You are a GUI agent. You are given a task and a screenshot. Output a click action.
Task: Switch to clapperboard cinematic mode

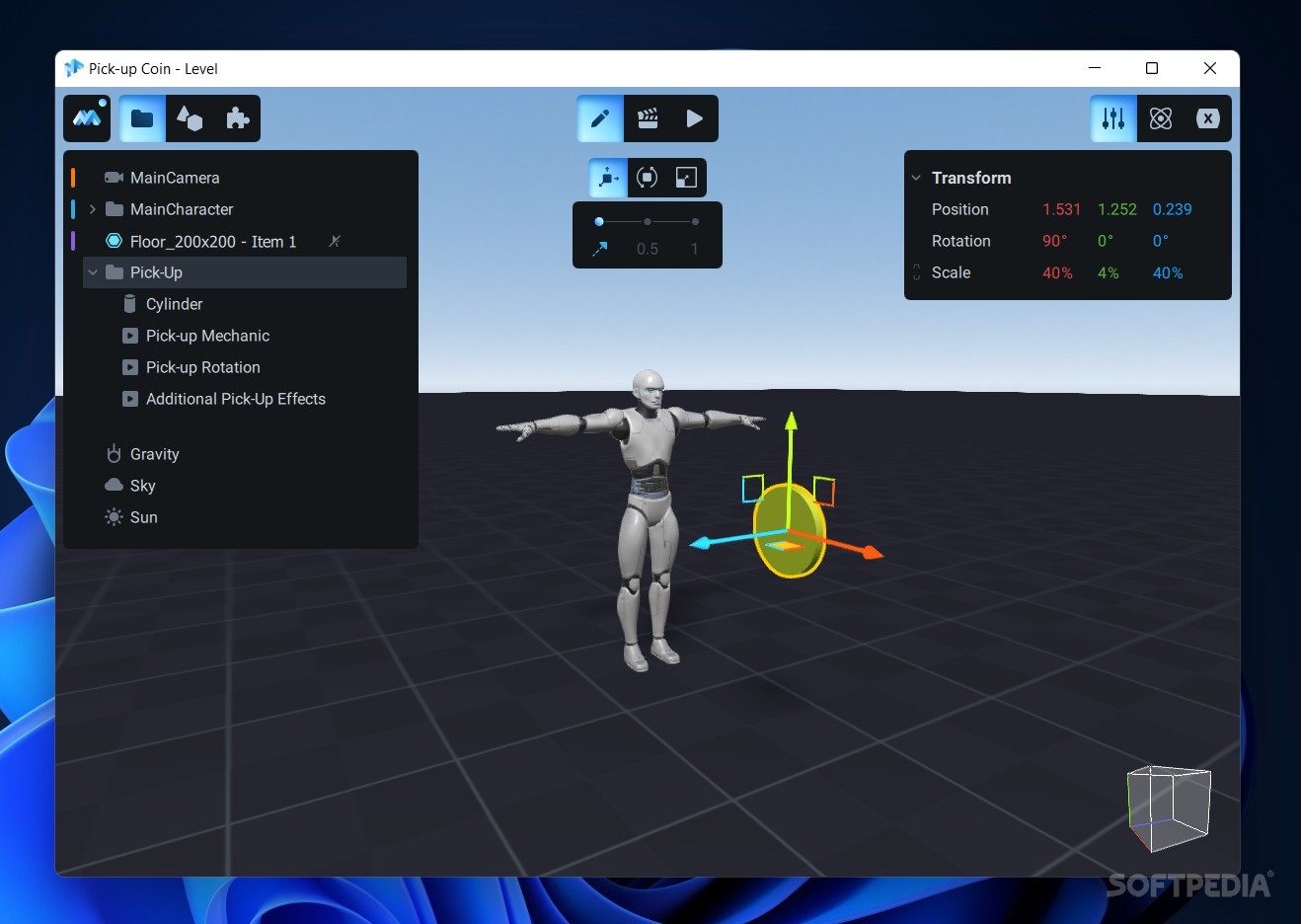(x=648, y=118)
